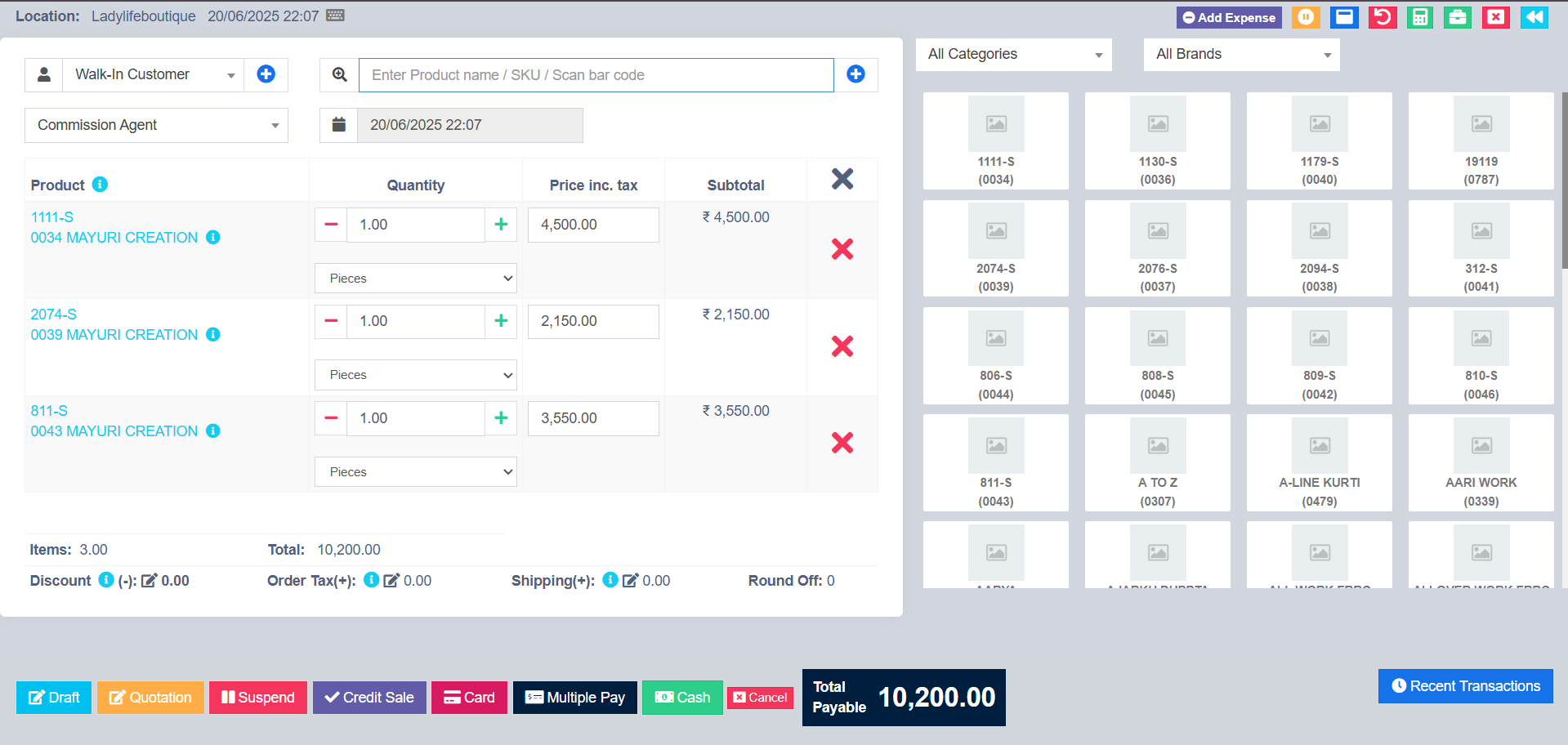Click the Recent Transactions button
The width and height of the screenshot is (1568, 745).
[x=1465, y=686]
